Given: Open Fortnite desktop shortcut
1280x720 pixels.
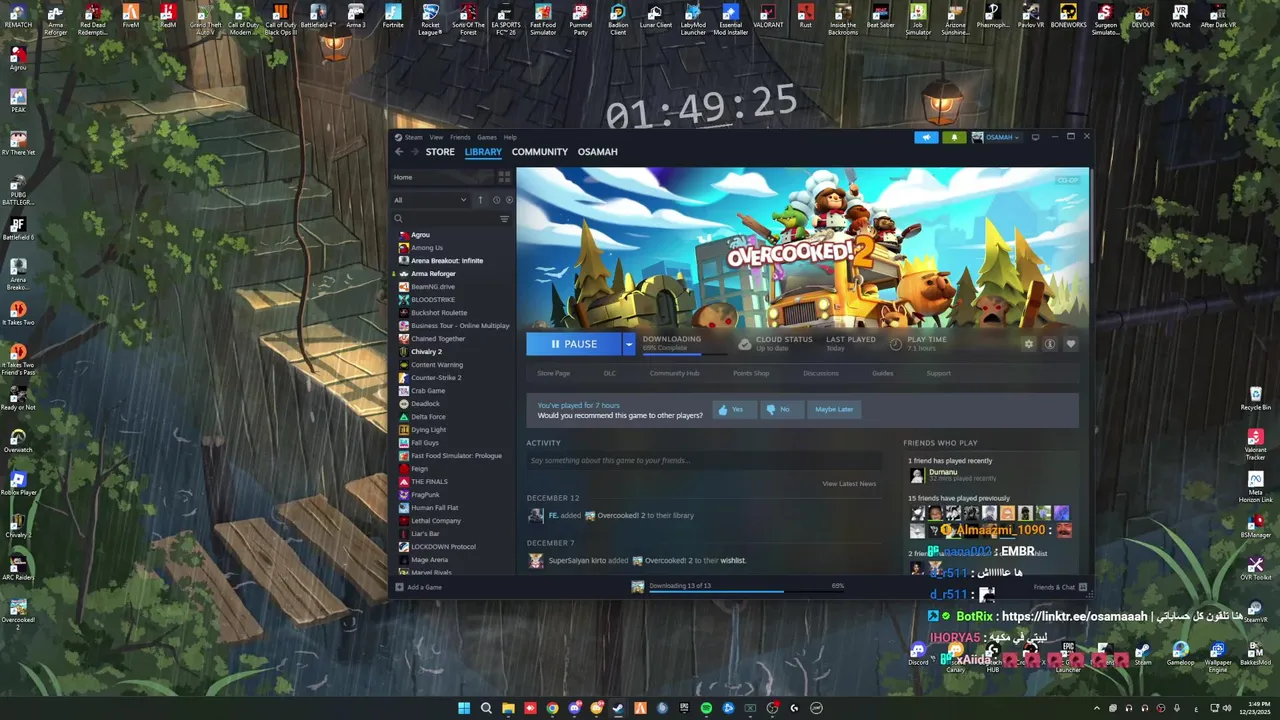Looking at the screenshot, I should pyautogui.click(x=393, y=18).
